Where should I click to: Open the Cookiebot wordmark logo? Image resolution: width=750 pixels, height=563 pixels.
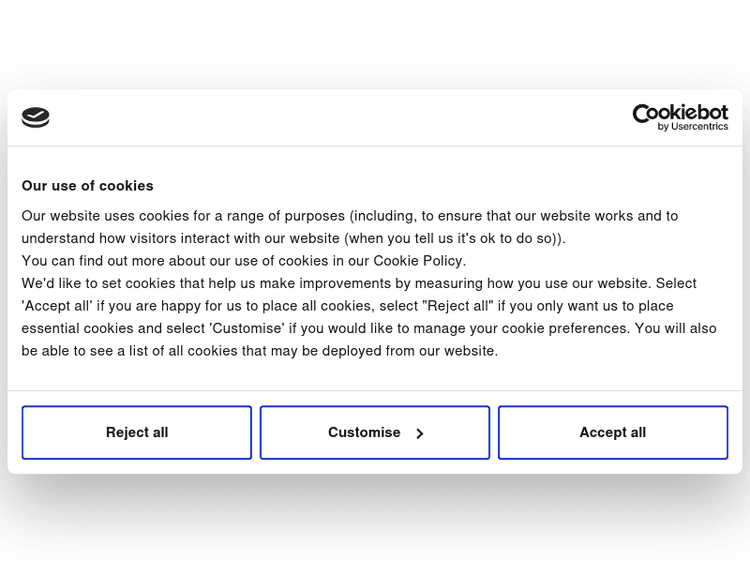pyautogui.click(x=680, y=112)
